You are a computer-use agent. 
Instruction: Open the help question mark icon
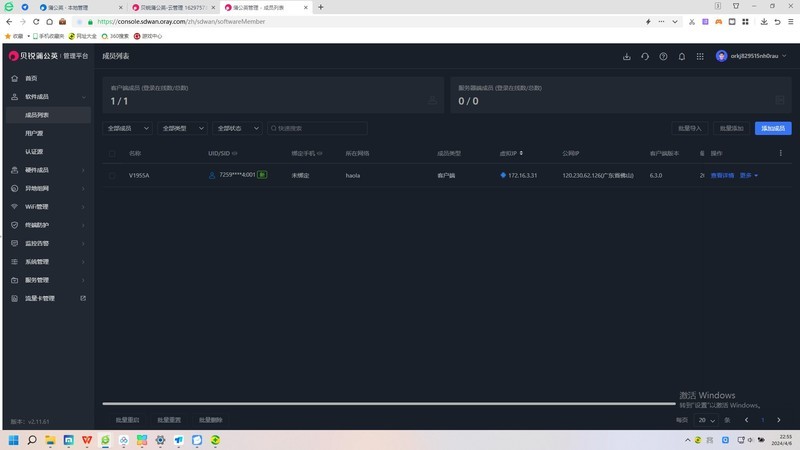pyautogui.click(x=663, y=57)
